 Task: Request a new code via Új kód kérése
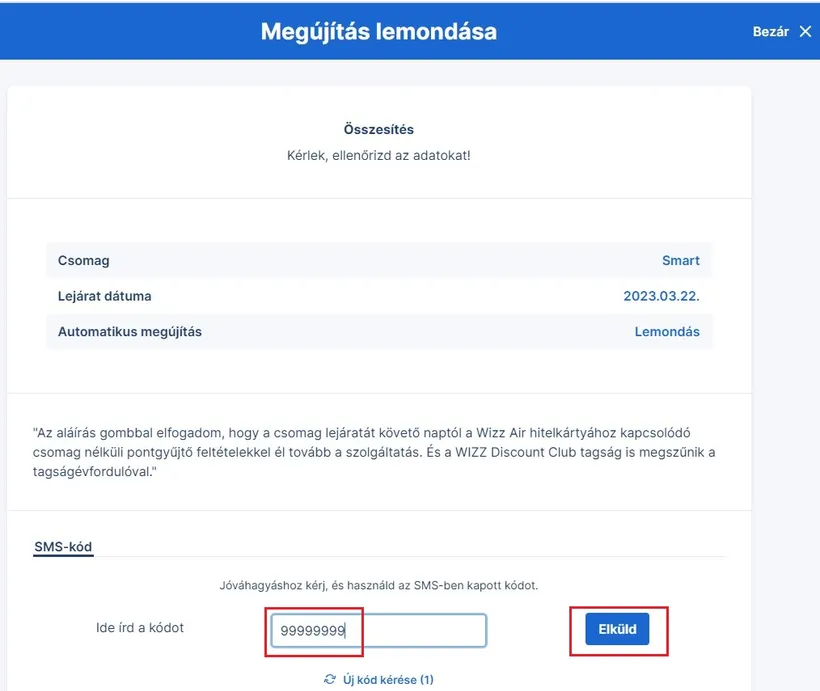(386, 679)
